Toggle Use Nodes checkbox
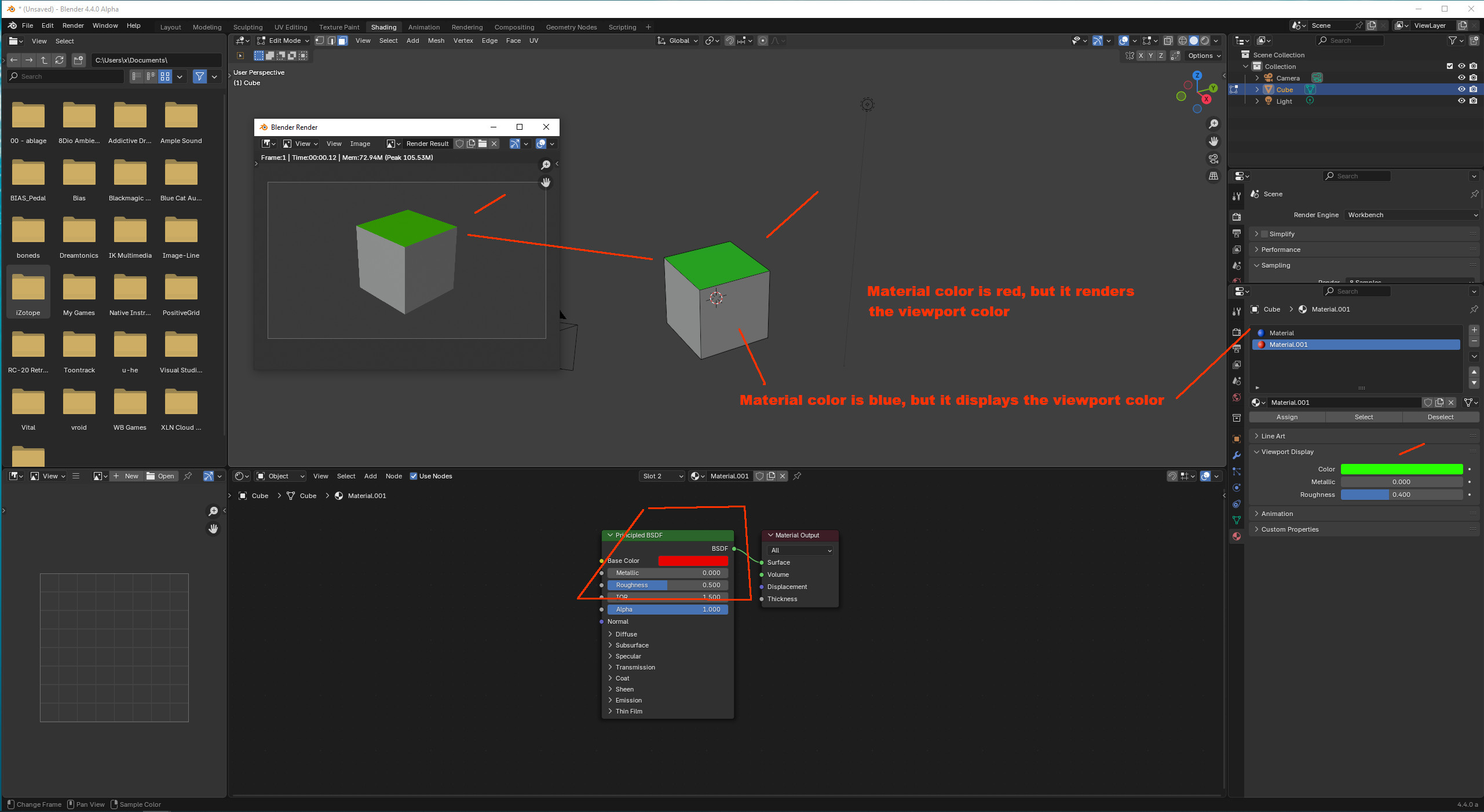The image size is (1484, 812). coord(414,476)
